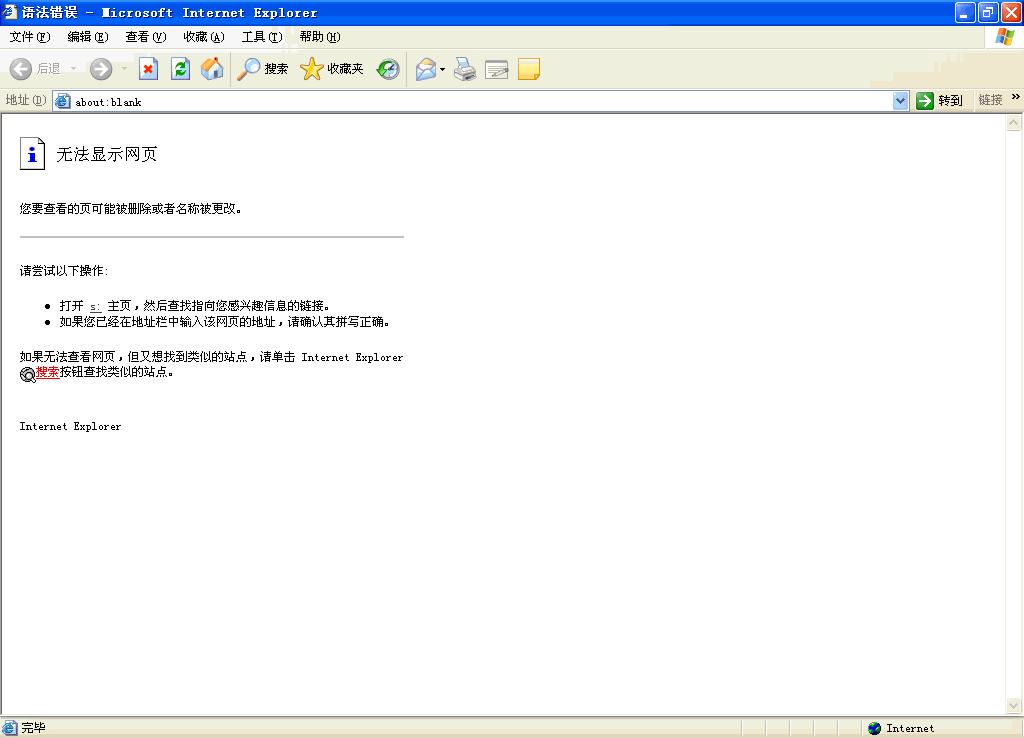Restore down the Internet Explorer window

988,12
